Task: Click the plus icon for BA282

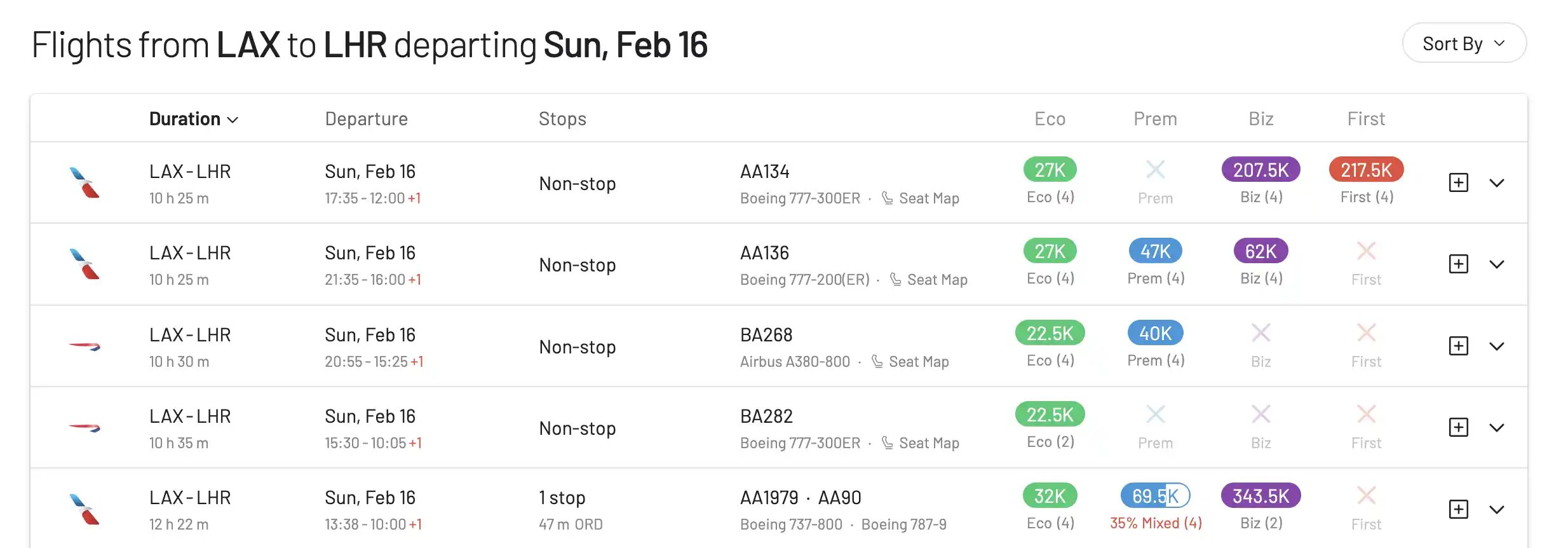Action: click(x=1458, y=427)
